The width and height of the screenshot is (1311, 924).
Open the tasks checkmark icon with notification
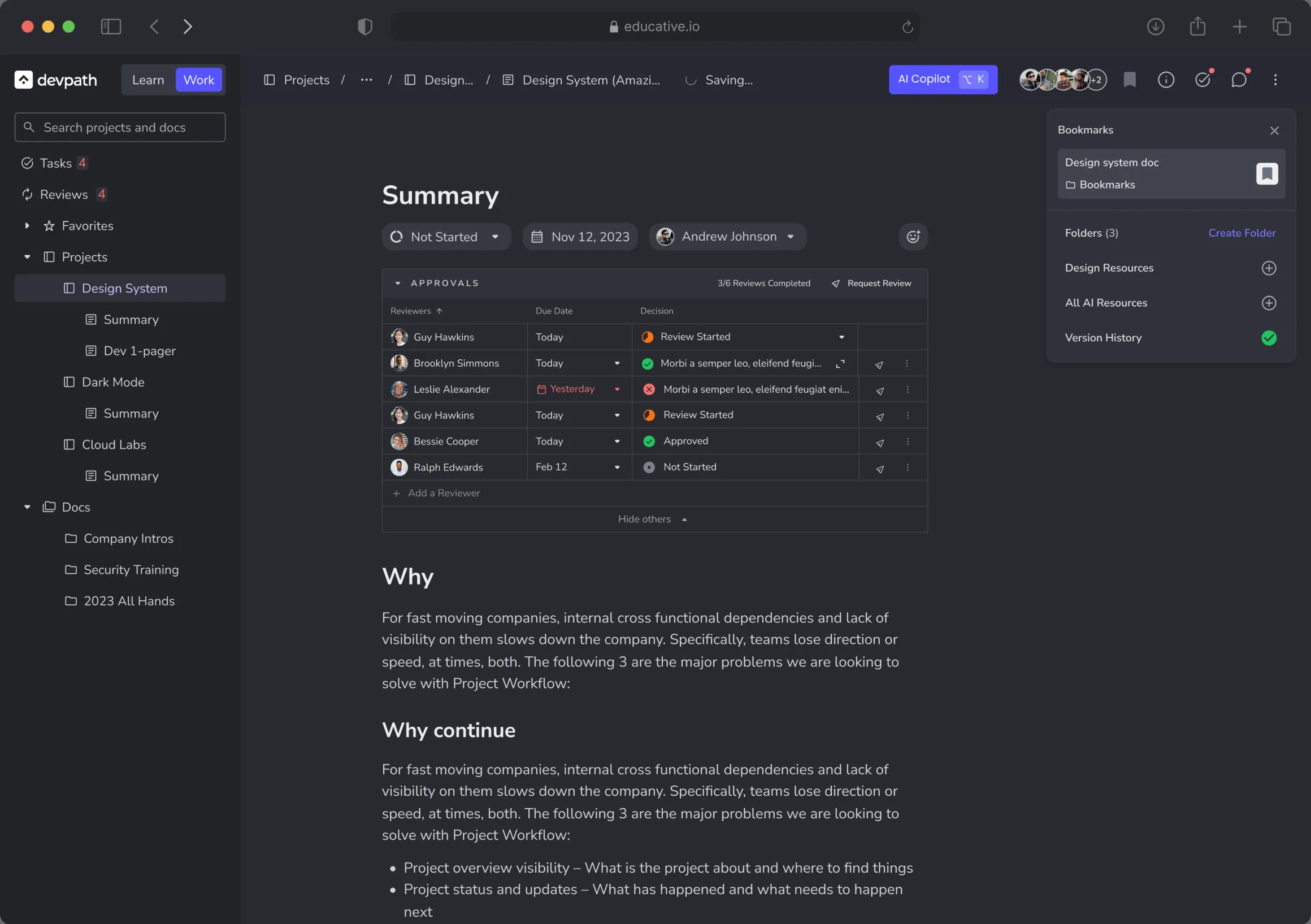tap(1203, 79)
